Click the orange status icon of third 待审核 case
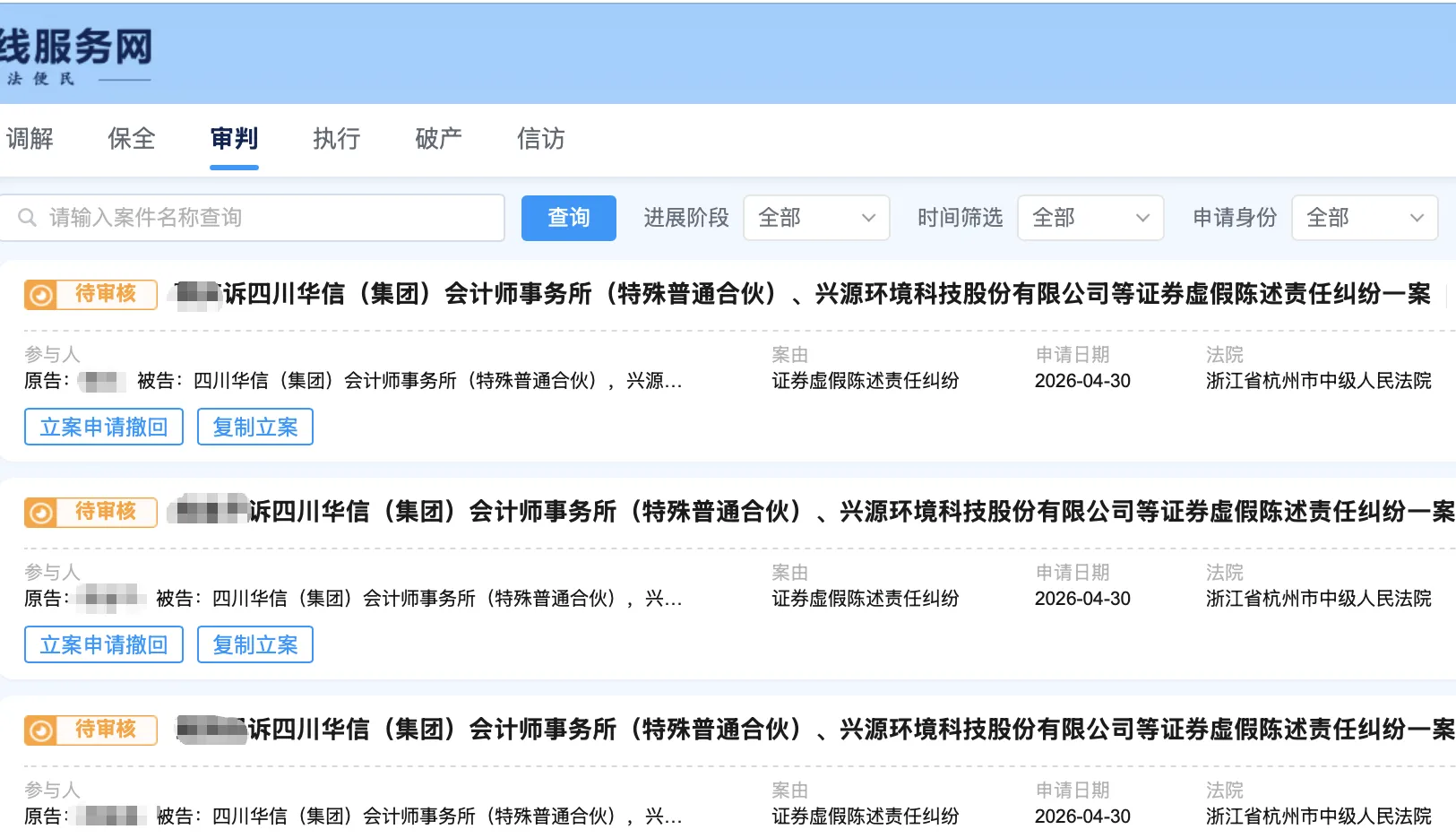Viewport: 1456px width, 838px height. [40, 730]
